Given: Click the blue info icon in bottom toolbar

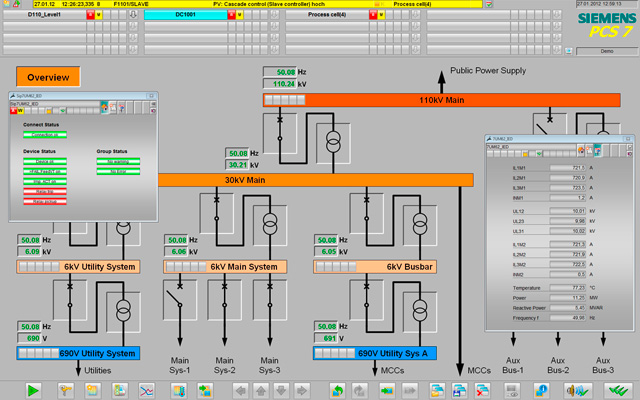Looking at the screenshot, I should (x=541, y=390).
